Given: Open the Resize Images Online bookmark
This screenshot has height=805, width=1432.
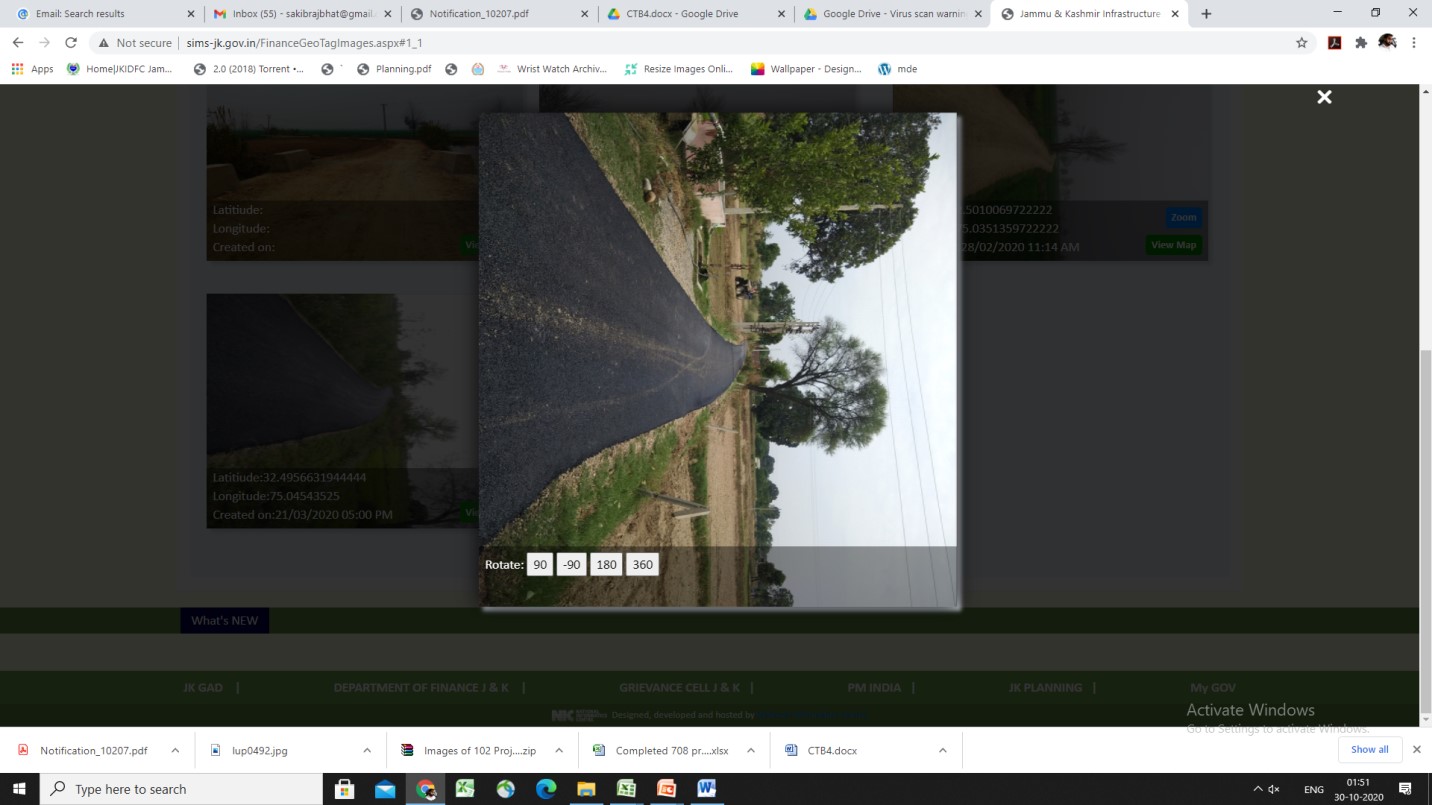Looking at the screenshot, I should pyautogui.click(x=679, y=69).
